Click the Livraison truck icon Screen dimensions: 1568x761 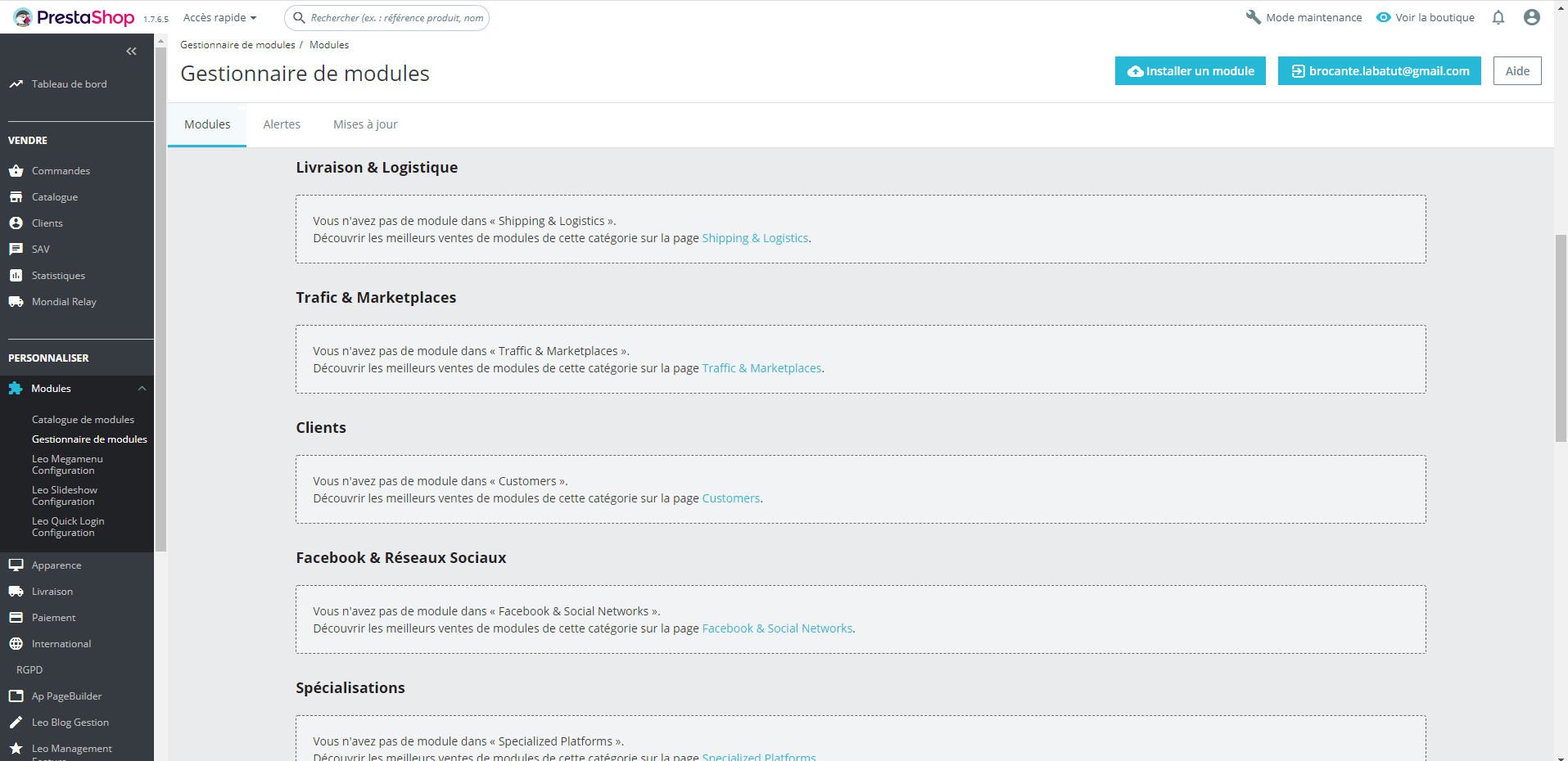pyautogui.click(x=16, y=592)
